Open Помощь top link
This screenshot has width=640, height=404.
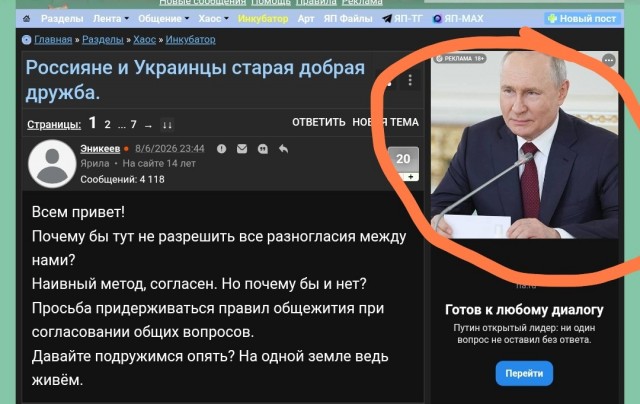click(x=271, y=2)
